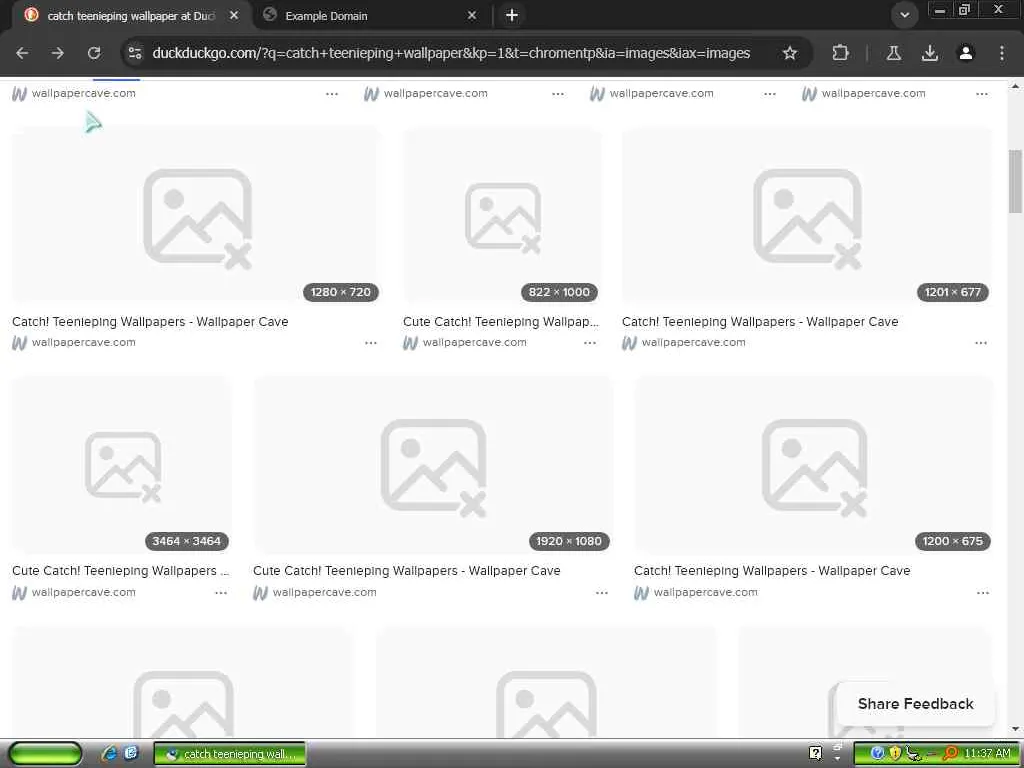The width and height of the screenshot is (1024, 768).
Task: Open the Extensions puzzle icon
Action: pos(840,53)
